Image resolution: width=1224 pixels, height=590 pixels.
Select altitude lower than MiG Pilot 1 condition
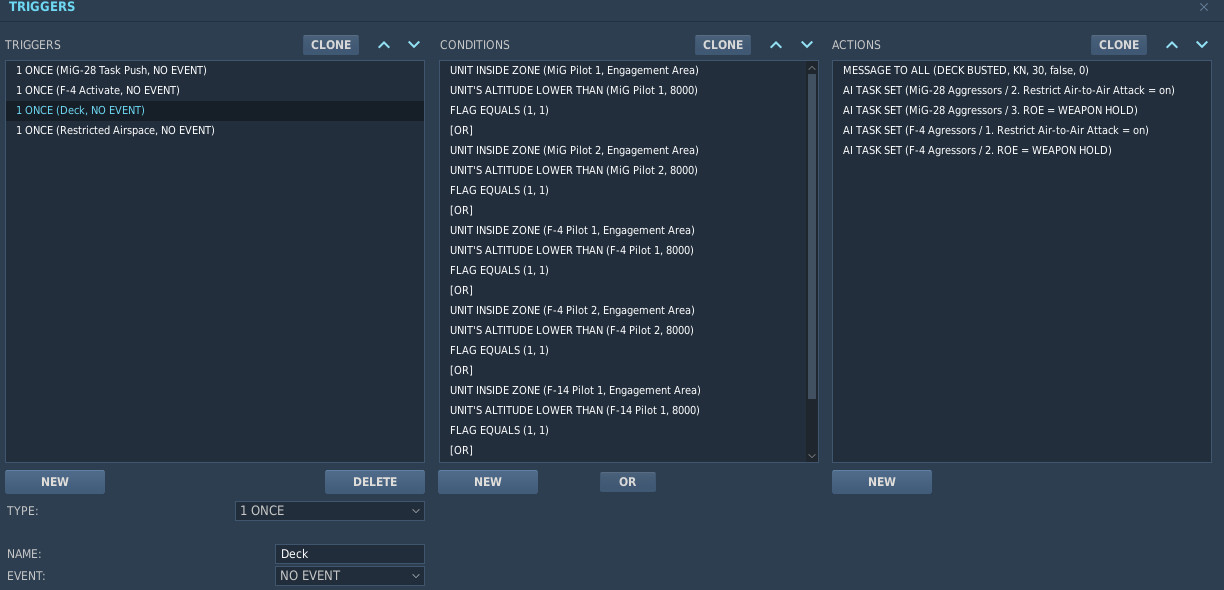[623, 91]
